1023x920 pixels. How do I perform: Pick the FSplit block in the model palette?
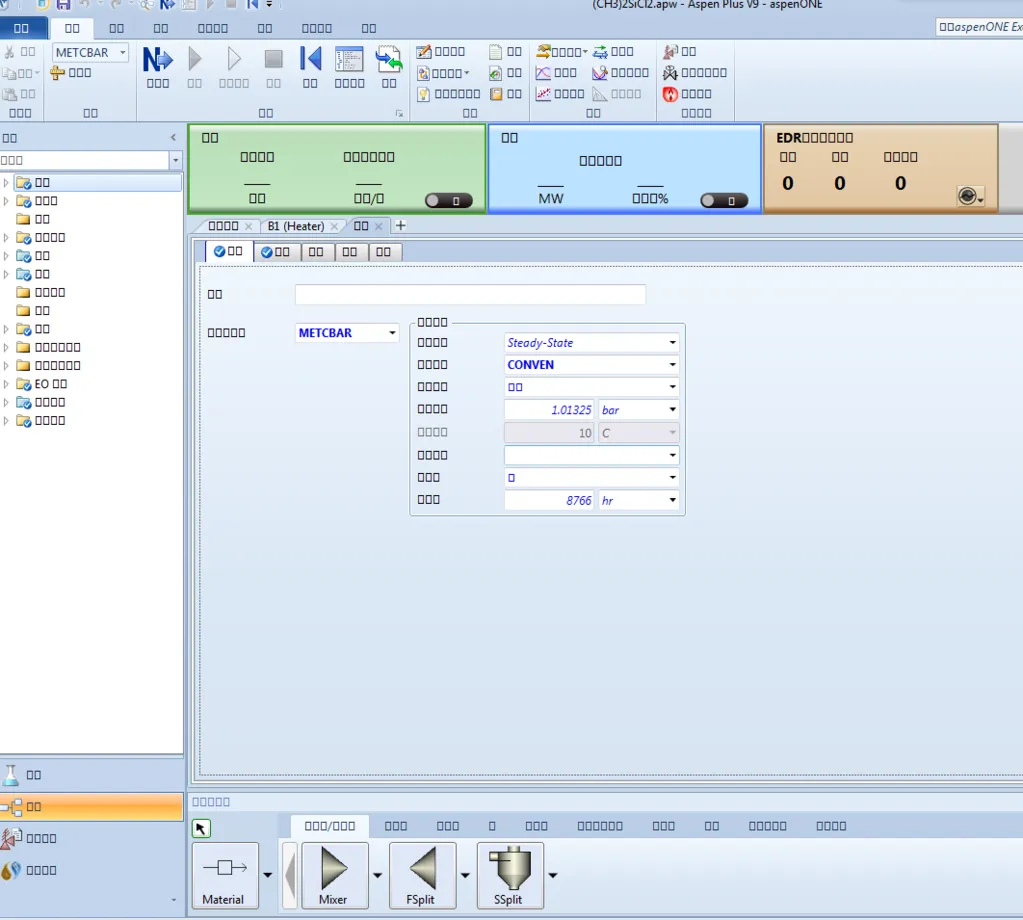coord(422,875)
